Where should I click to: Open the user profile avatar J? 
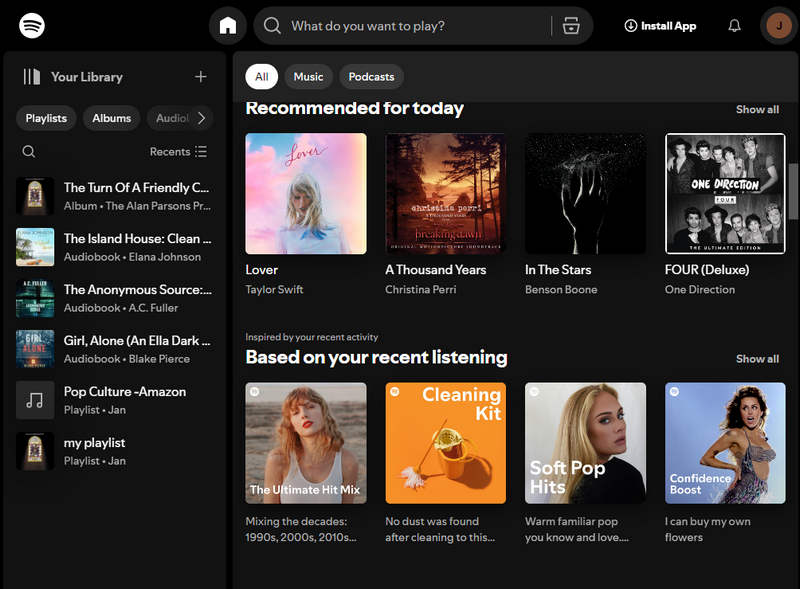(x=779, y=26)
